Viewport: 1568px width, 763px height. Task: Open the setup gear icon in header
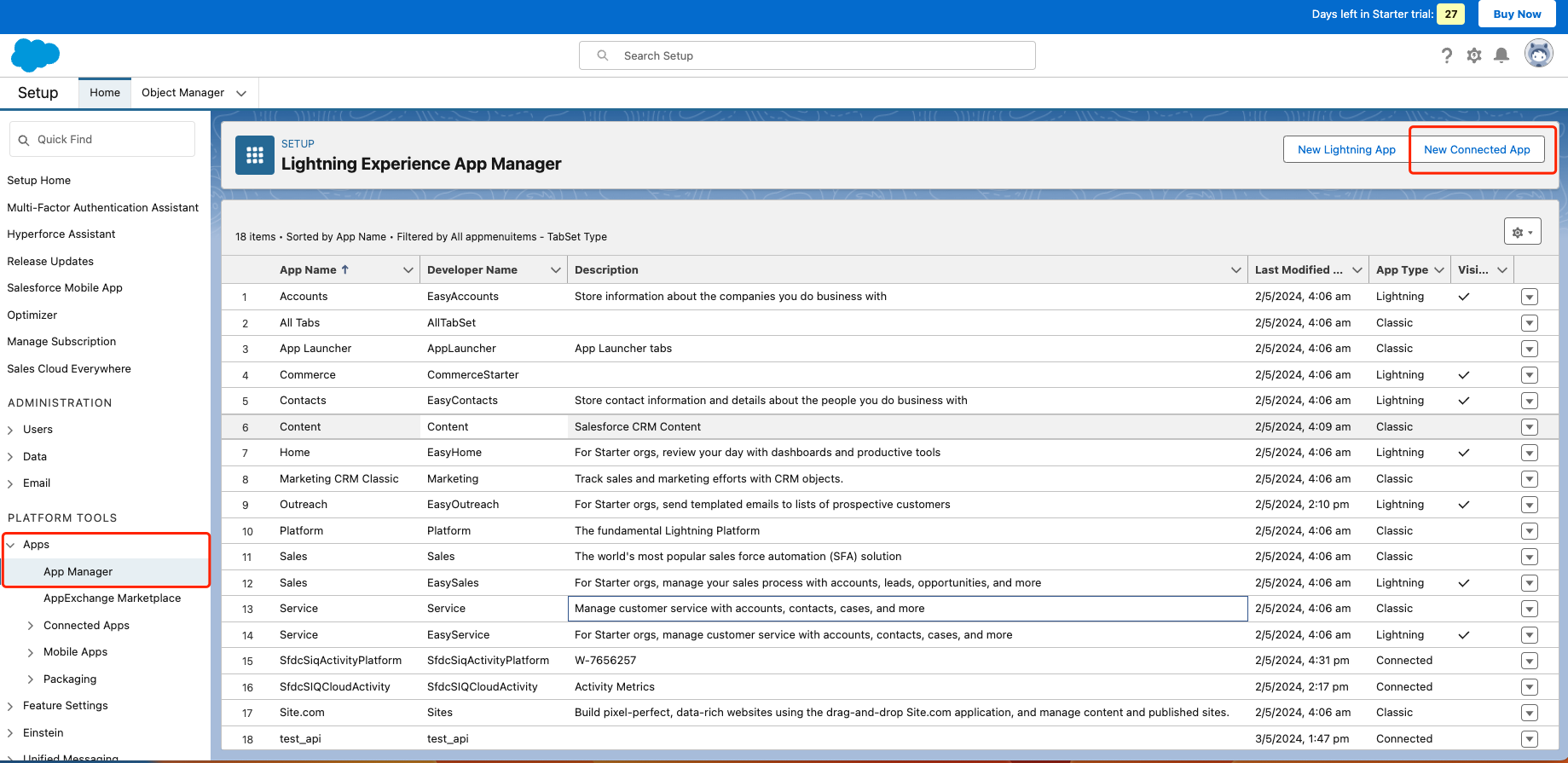tap(1474, 55)
